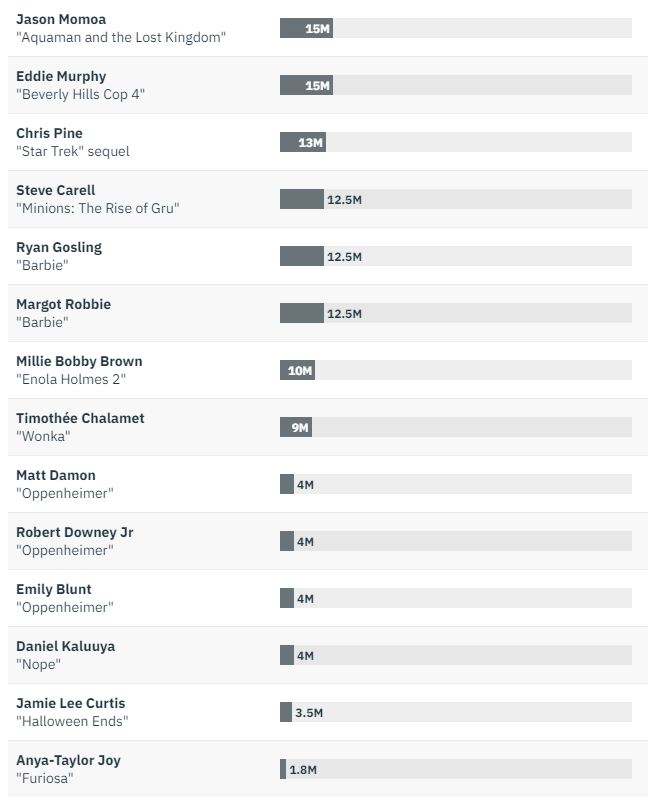656x808 pixels.
Task: Click Daniel Kaluuya's 4M bar
Action: [x=287, y=656]
